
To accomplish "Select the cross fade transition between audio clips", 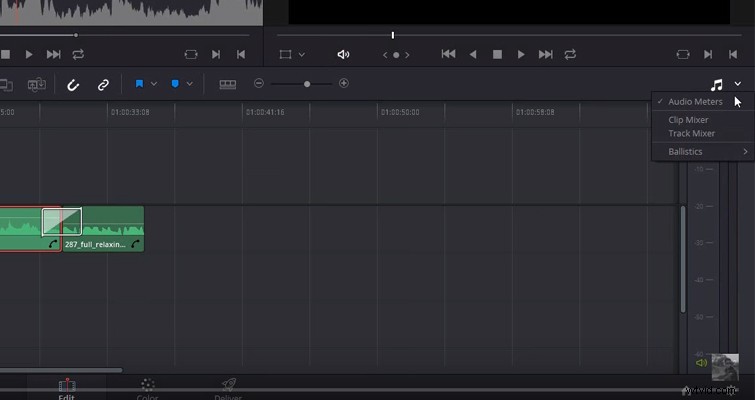I will 62,221.
